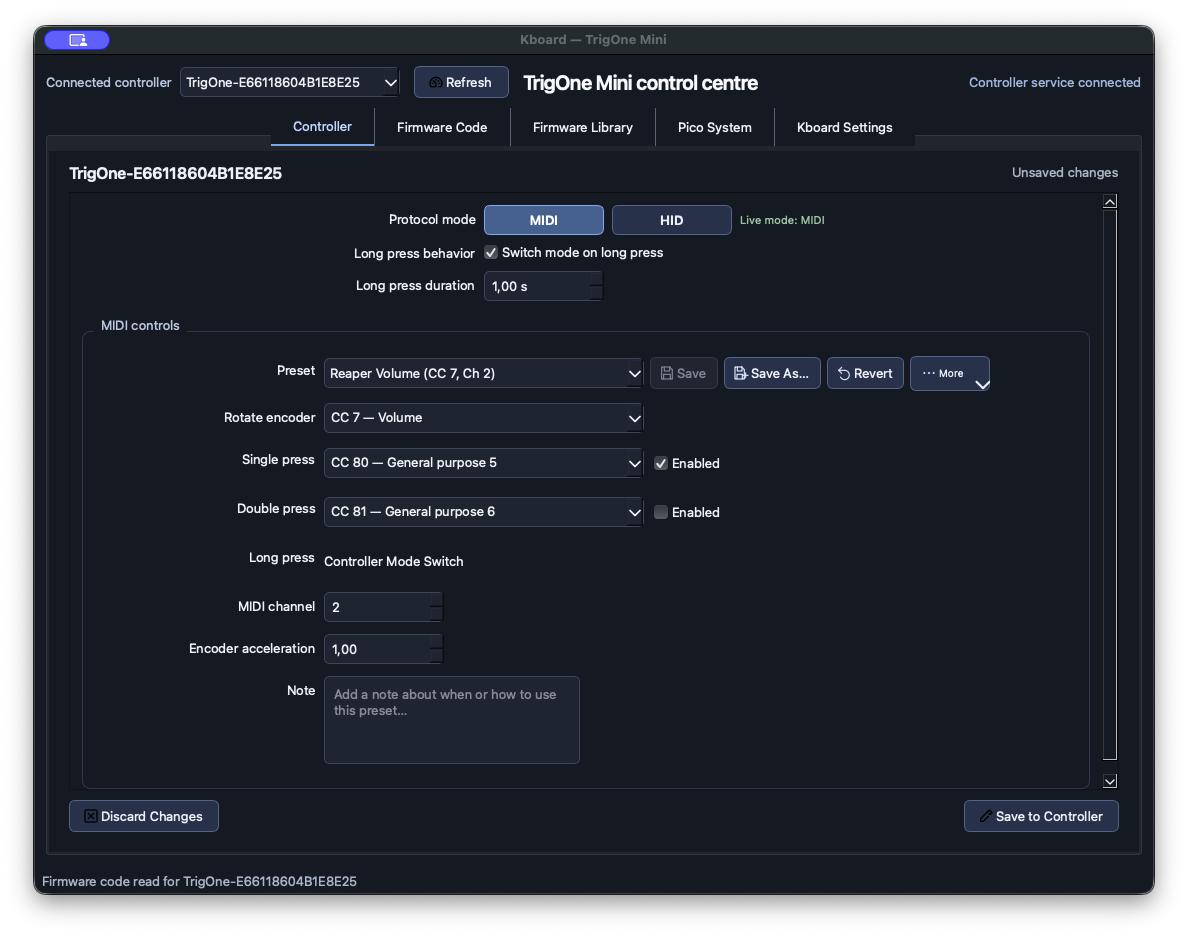
Task: Click the scroll up arrow
Action: 1110,201
